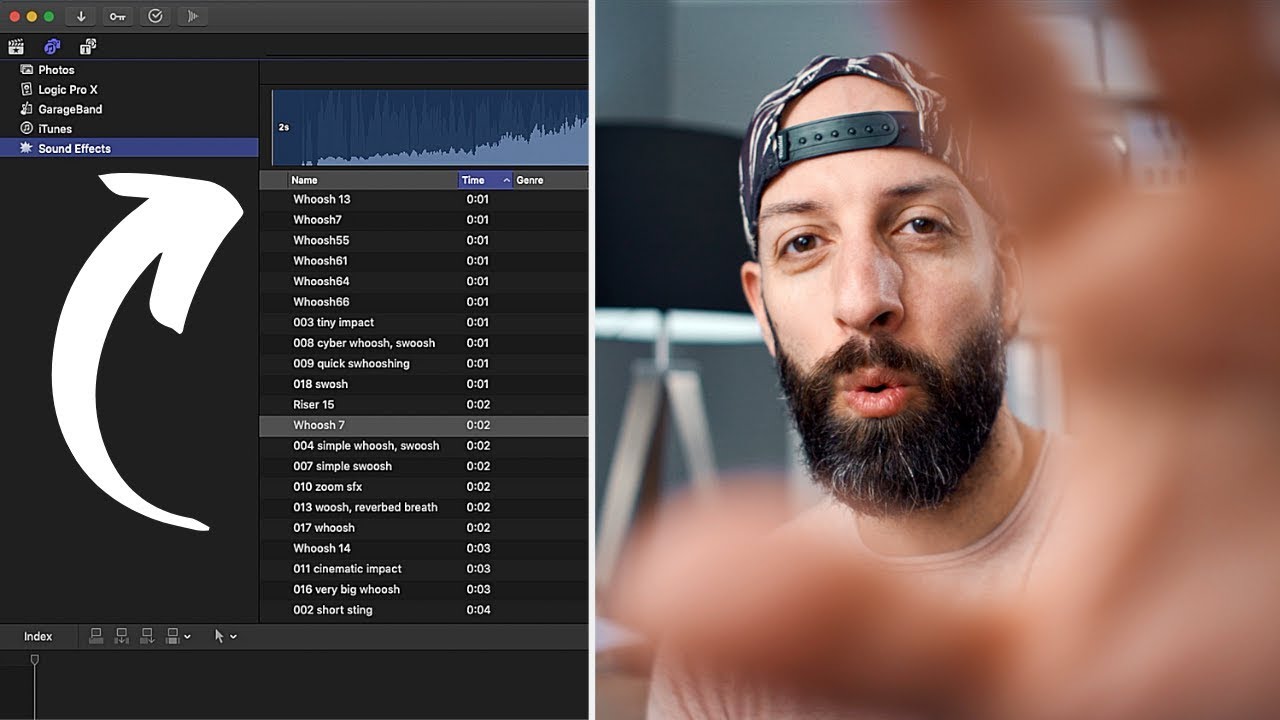Select the 002 short sting row
Viewport: 1280px width, 720px height.
424,610
